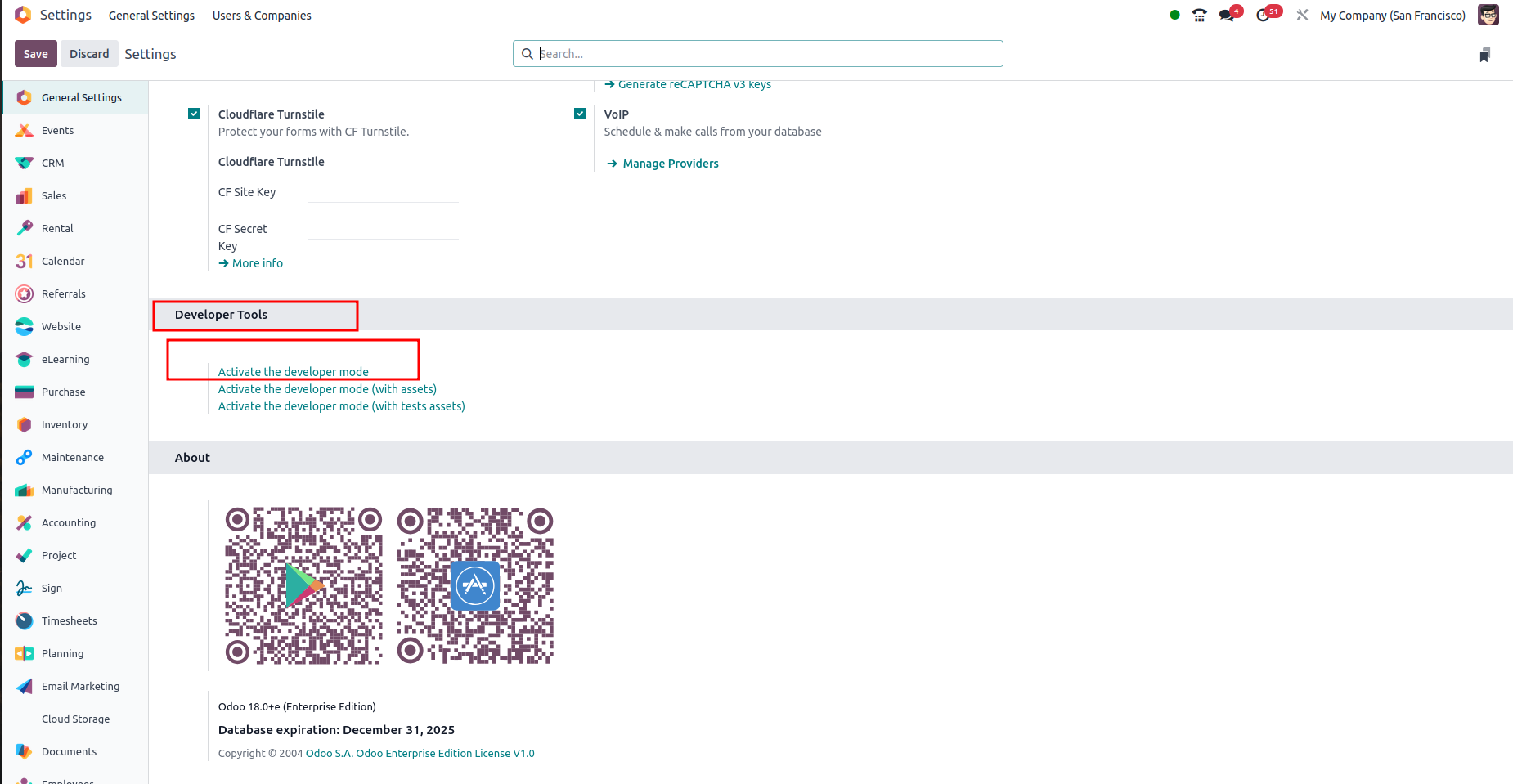Click the user avatar picture
This screenshot has height=784, width=1513.
click(1488, 15)
